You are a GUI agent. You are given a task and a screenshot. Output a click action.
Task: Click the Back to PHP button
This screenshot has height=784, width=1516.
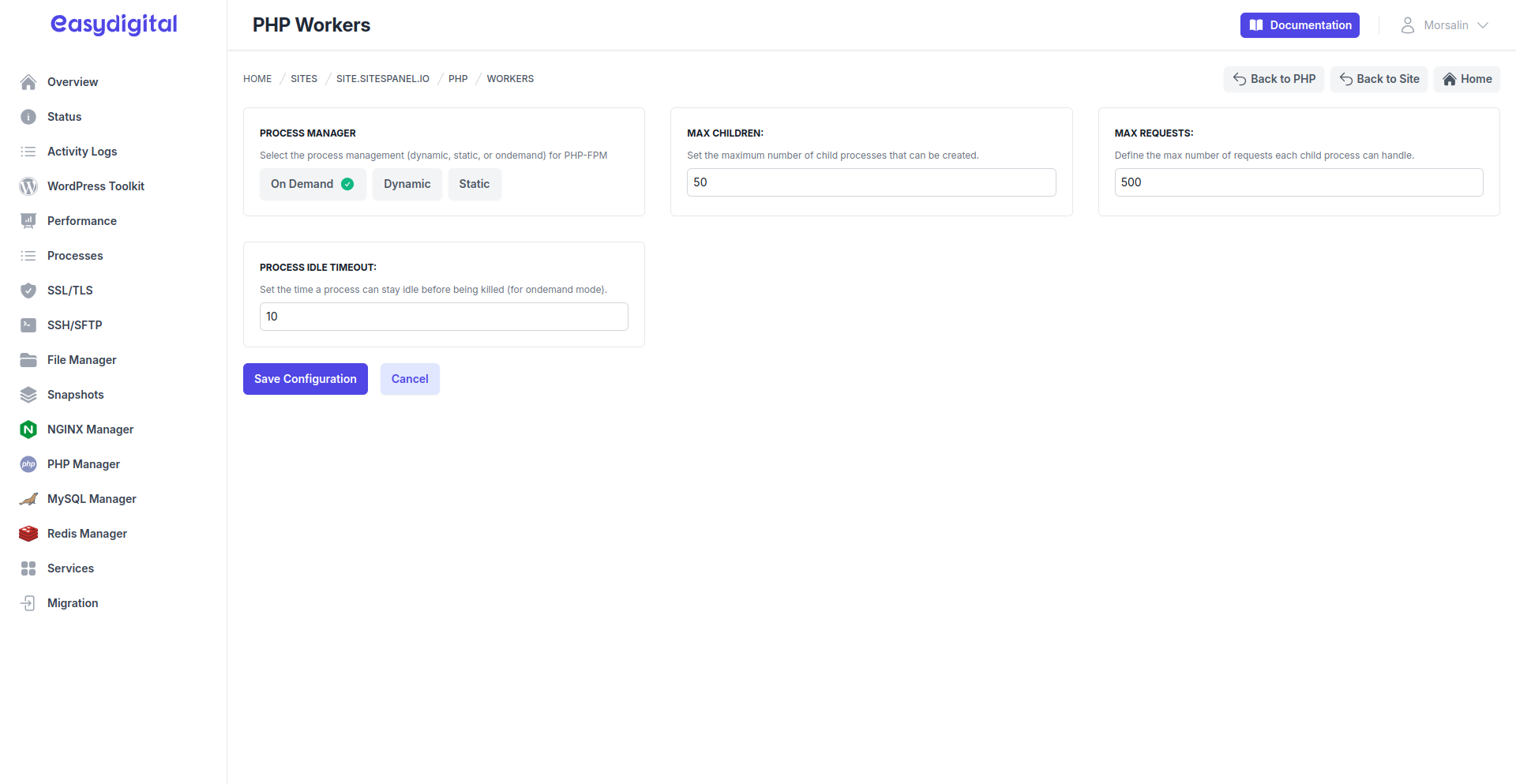coord(1274,79)
